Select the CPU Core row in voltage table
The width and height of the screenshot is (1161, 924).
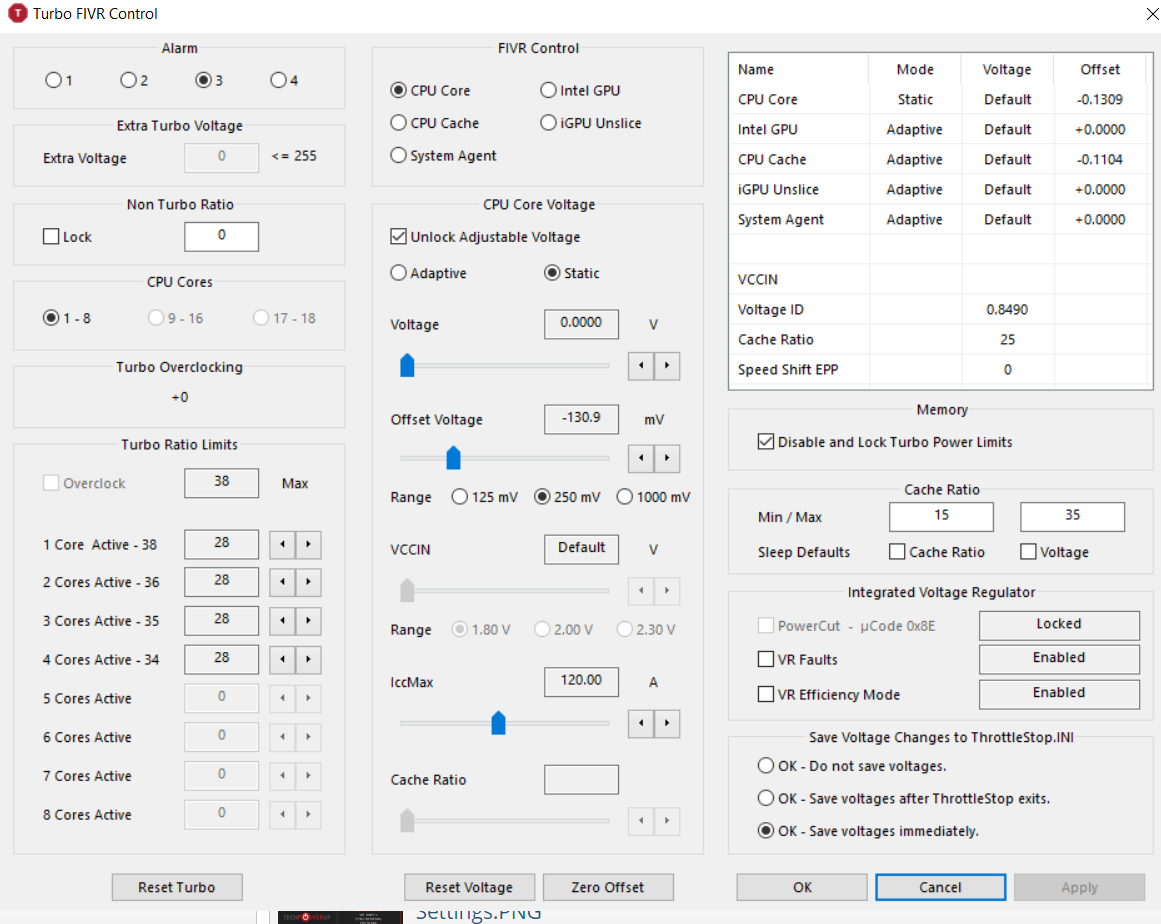click(x=940, y=99)
